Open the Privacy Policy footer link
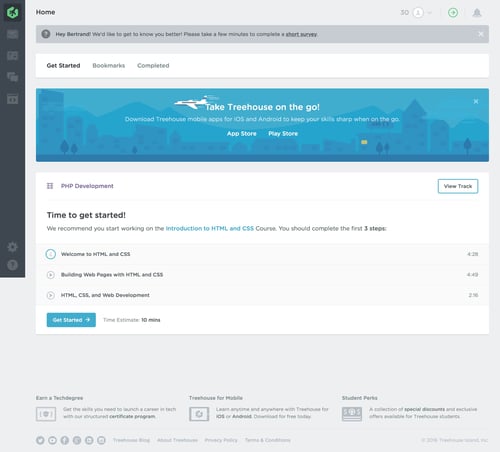Screen dimensions: 500x452 point(221,440)
